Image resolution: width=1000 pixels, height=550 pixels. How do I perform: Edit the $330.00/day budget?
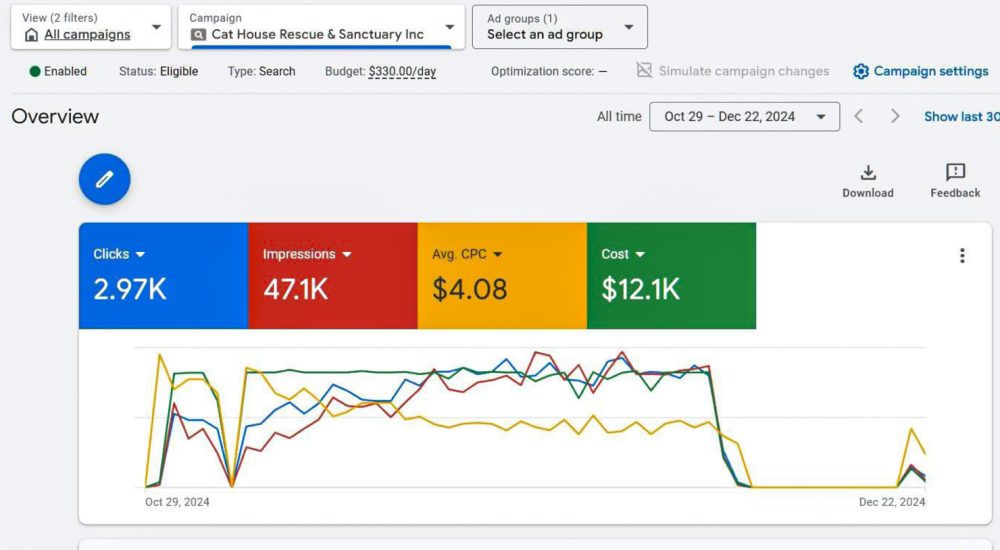pyautogui.click(x=402, y=71)
